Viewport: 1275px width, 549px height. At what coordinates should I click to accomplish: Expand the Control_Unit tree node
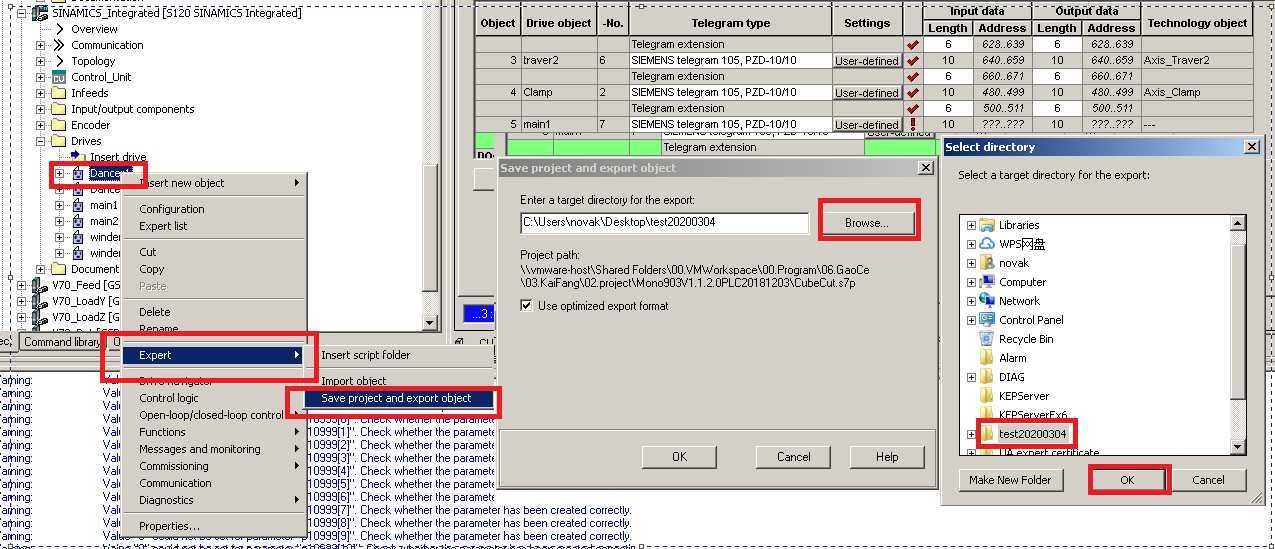tap(41, 77)
